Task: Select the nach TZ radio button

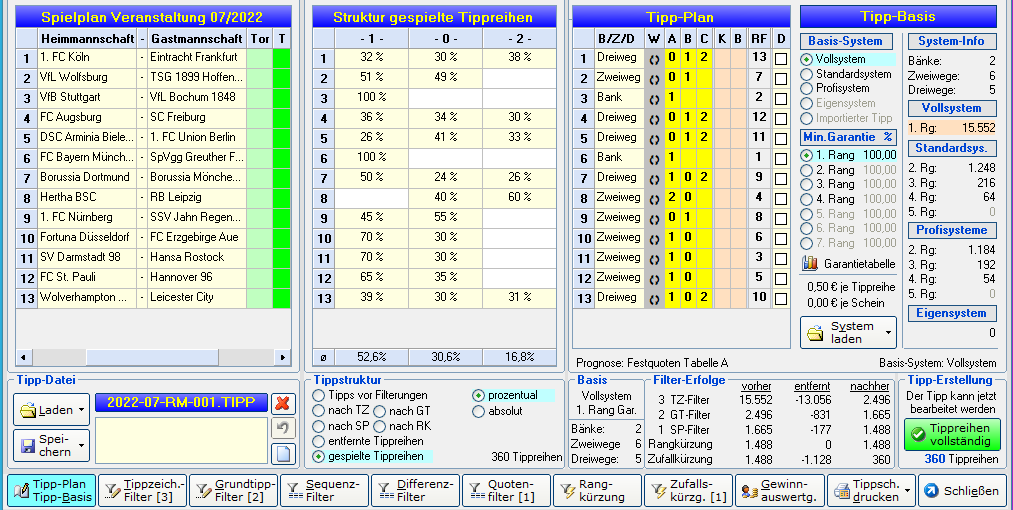Action: (319, 410)
